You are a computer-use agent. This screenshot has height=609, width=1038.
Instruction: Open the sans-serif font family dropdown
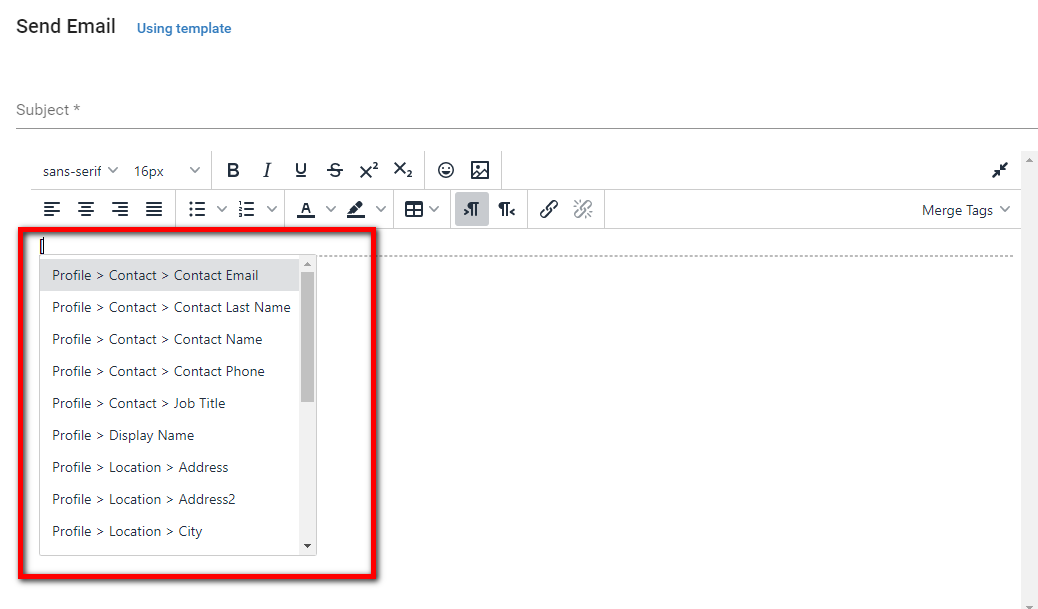coord(80,171)
